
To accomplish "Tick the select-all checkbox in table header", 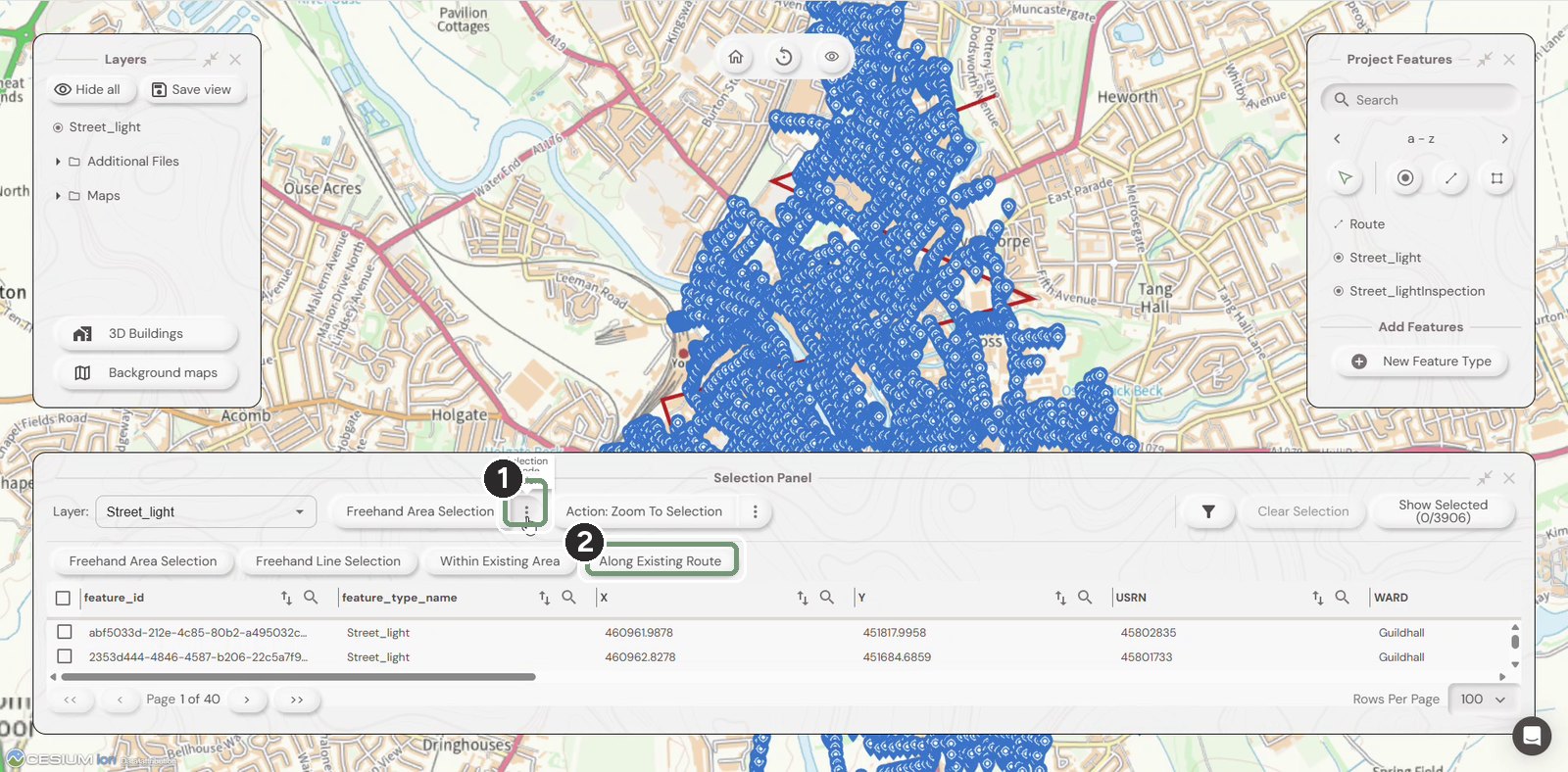I will [x=64, y=598].
